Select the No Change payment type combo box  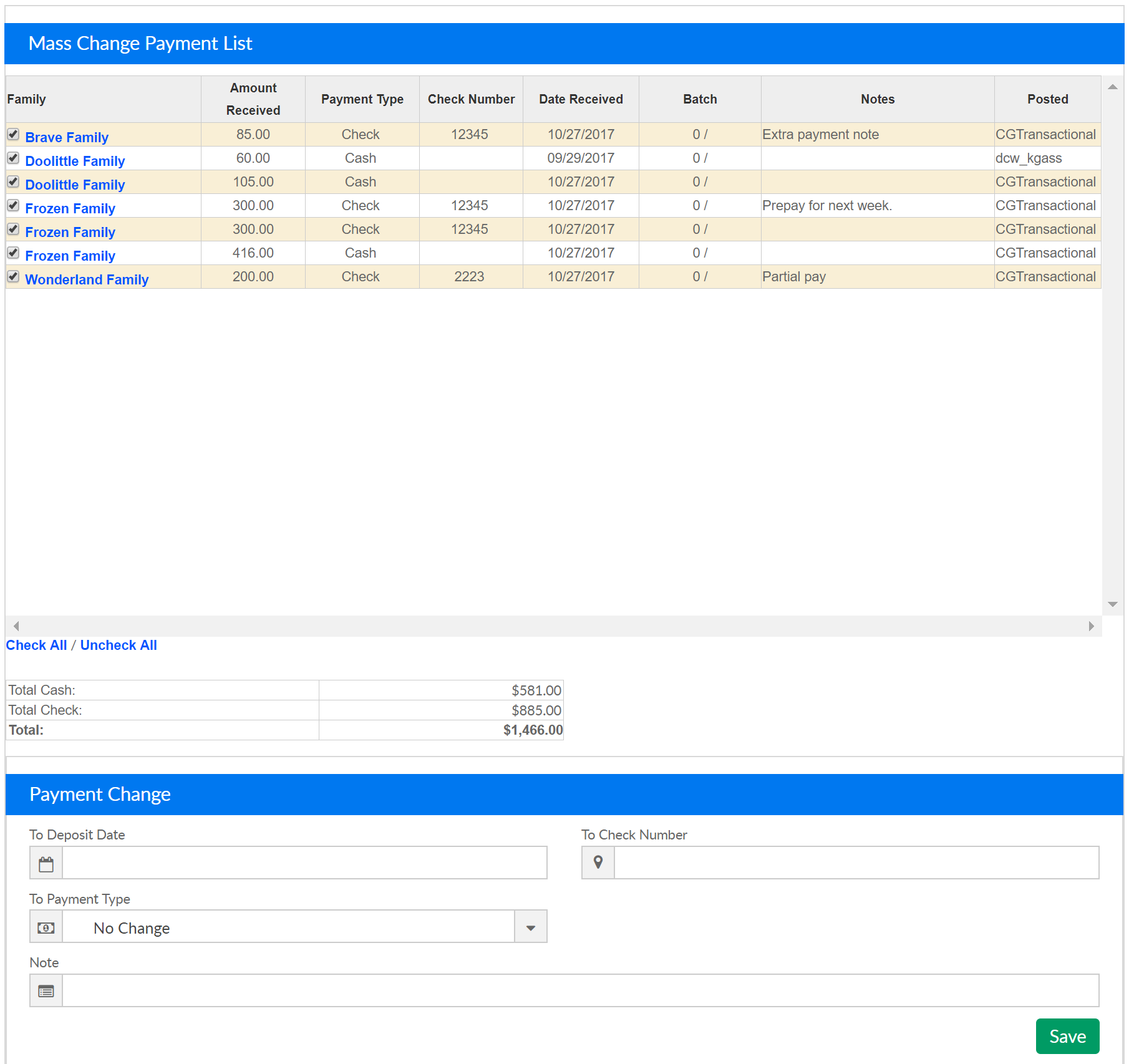288,927
